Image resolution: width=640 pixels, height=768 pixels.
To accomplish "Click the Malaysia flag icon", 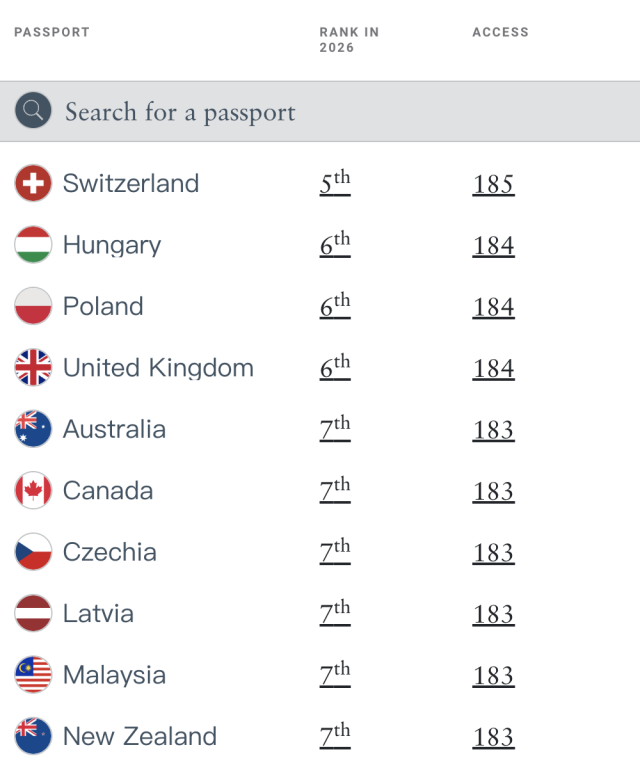I will click(33, 674).
